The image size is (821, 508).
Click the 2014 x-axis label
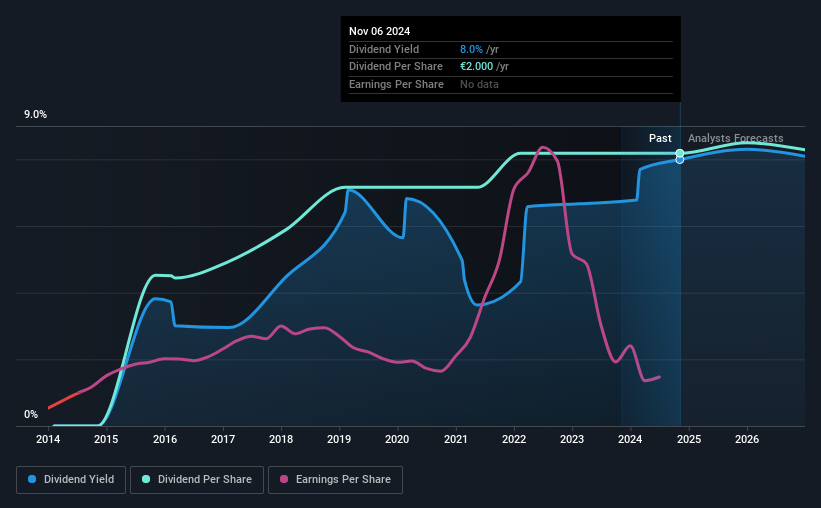(48, 439)
